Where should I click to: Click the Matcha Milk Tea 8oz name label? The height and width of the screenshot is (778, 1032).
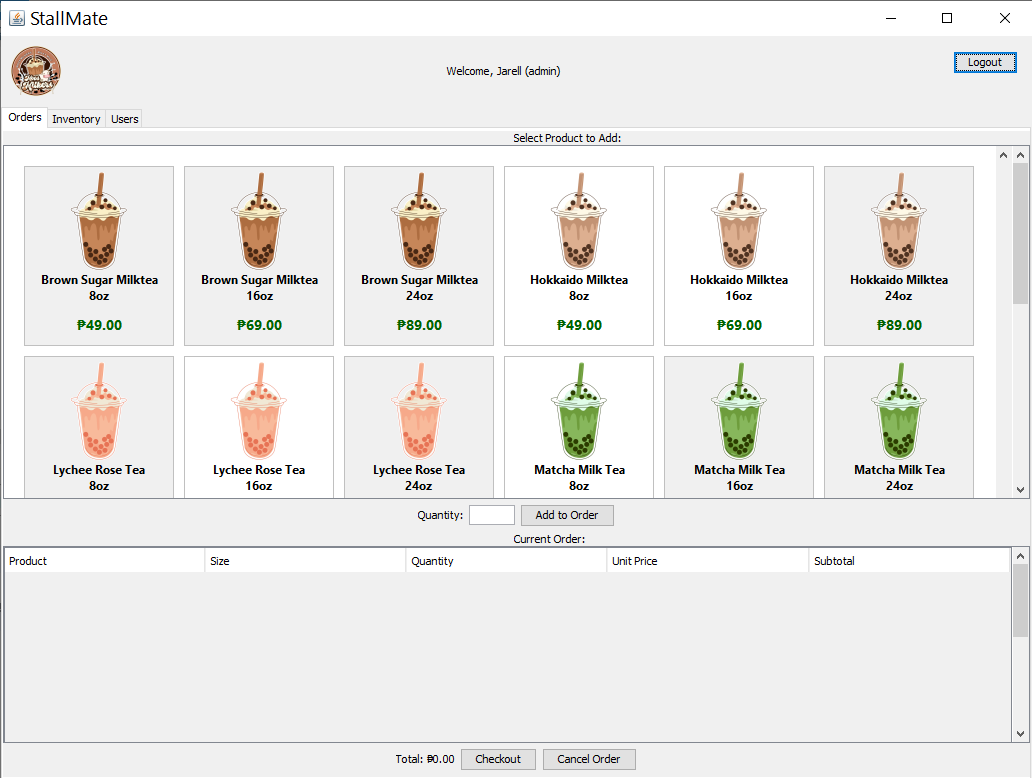(579, 478)
